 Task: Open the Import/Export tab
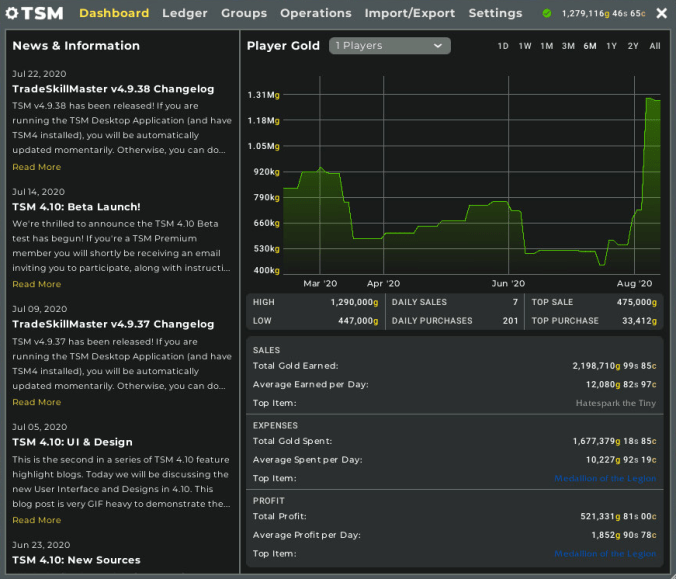tap(410, 13)
